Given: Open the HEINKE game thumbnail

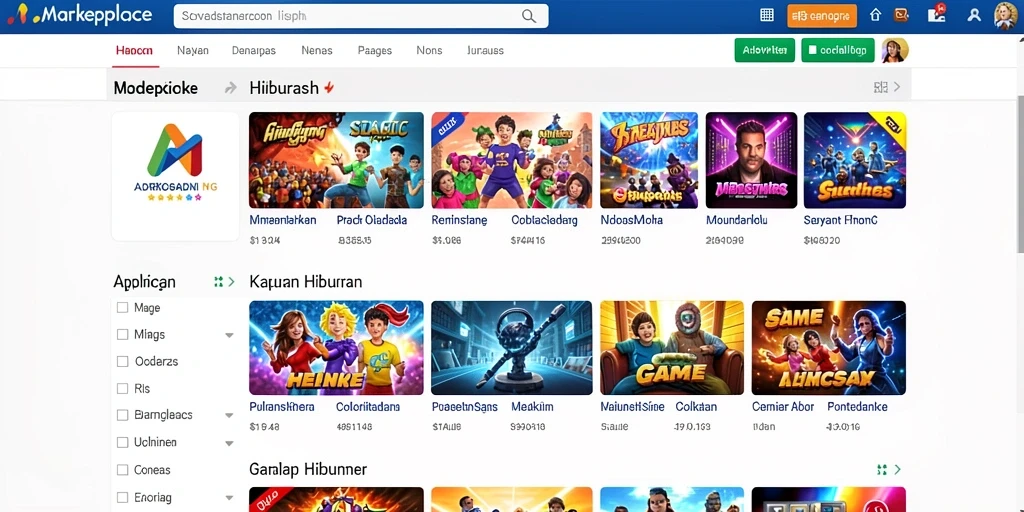Looking at the screenshot, I should [336, 348].
